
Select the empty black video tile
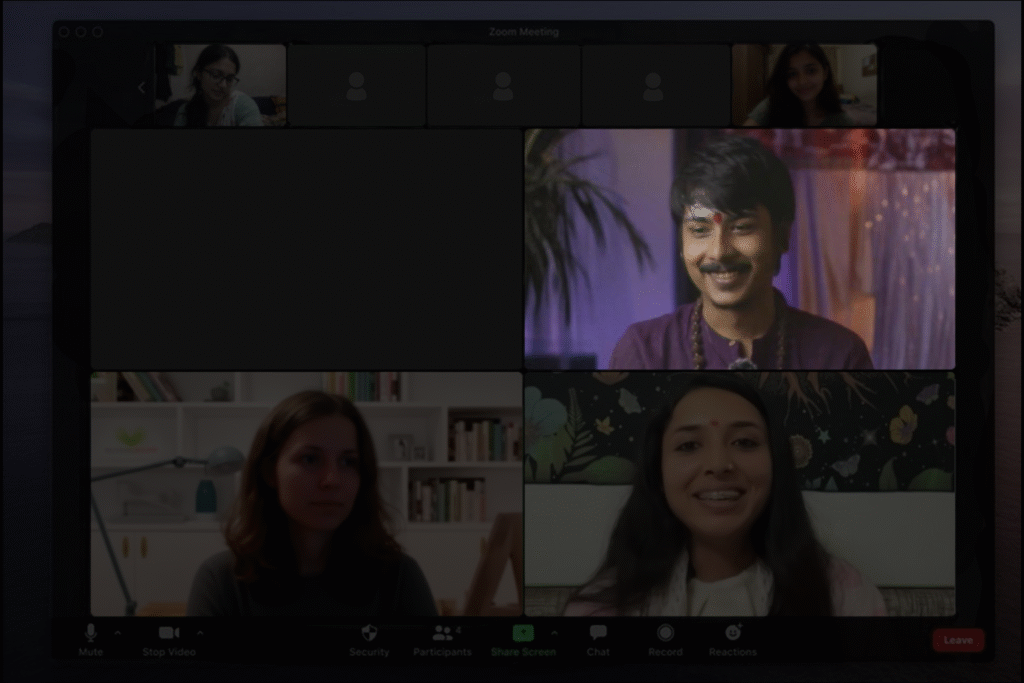306,249
